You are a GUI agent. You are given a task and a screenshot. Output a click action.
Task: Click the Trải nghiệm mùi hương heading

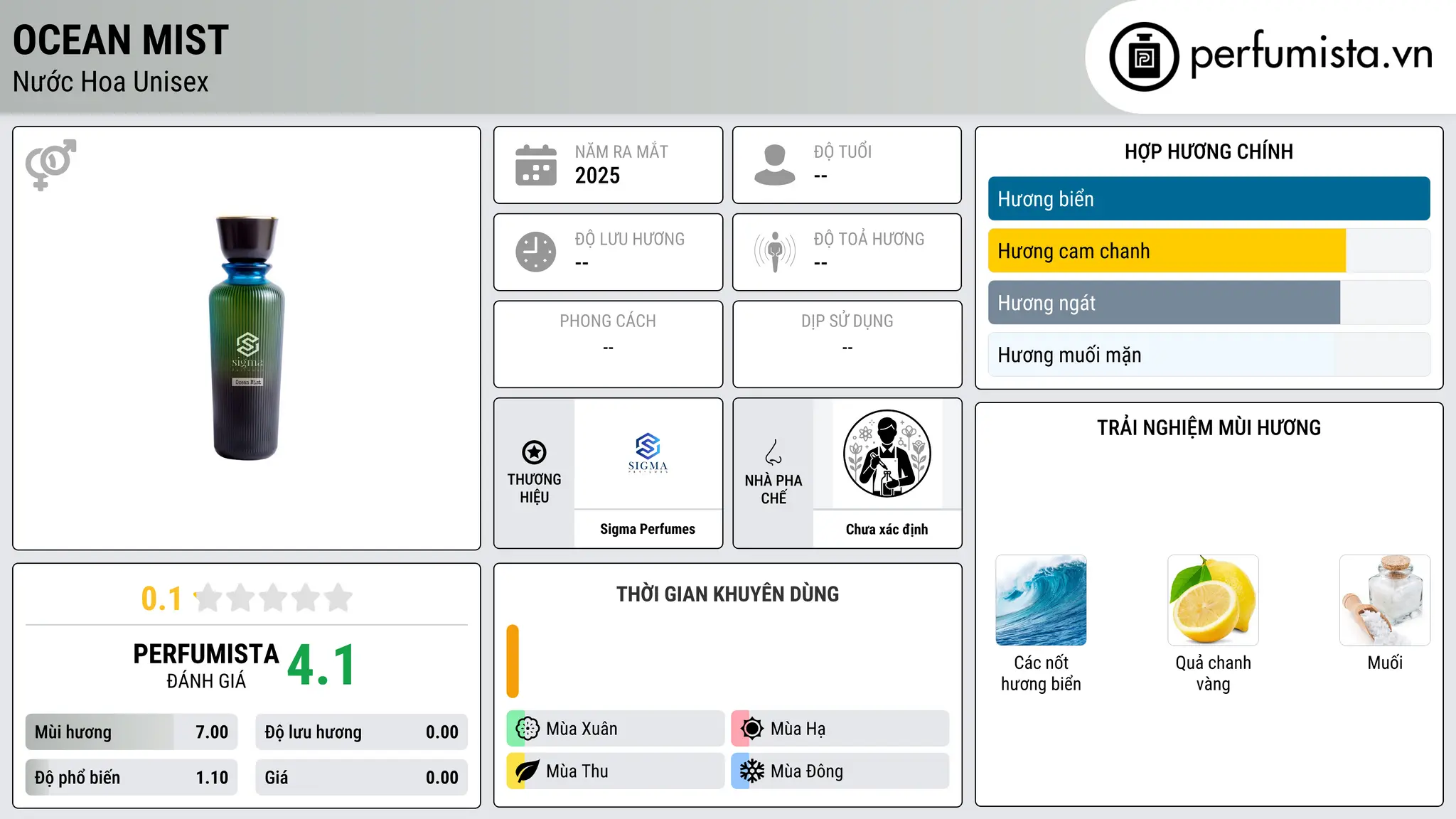coord(1209,427)
